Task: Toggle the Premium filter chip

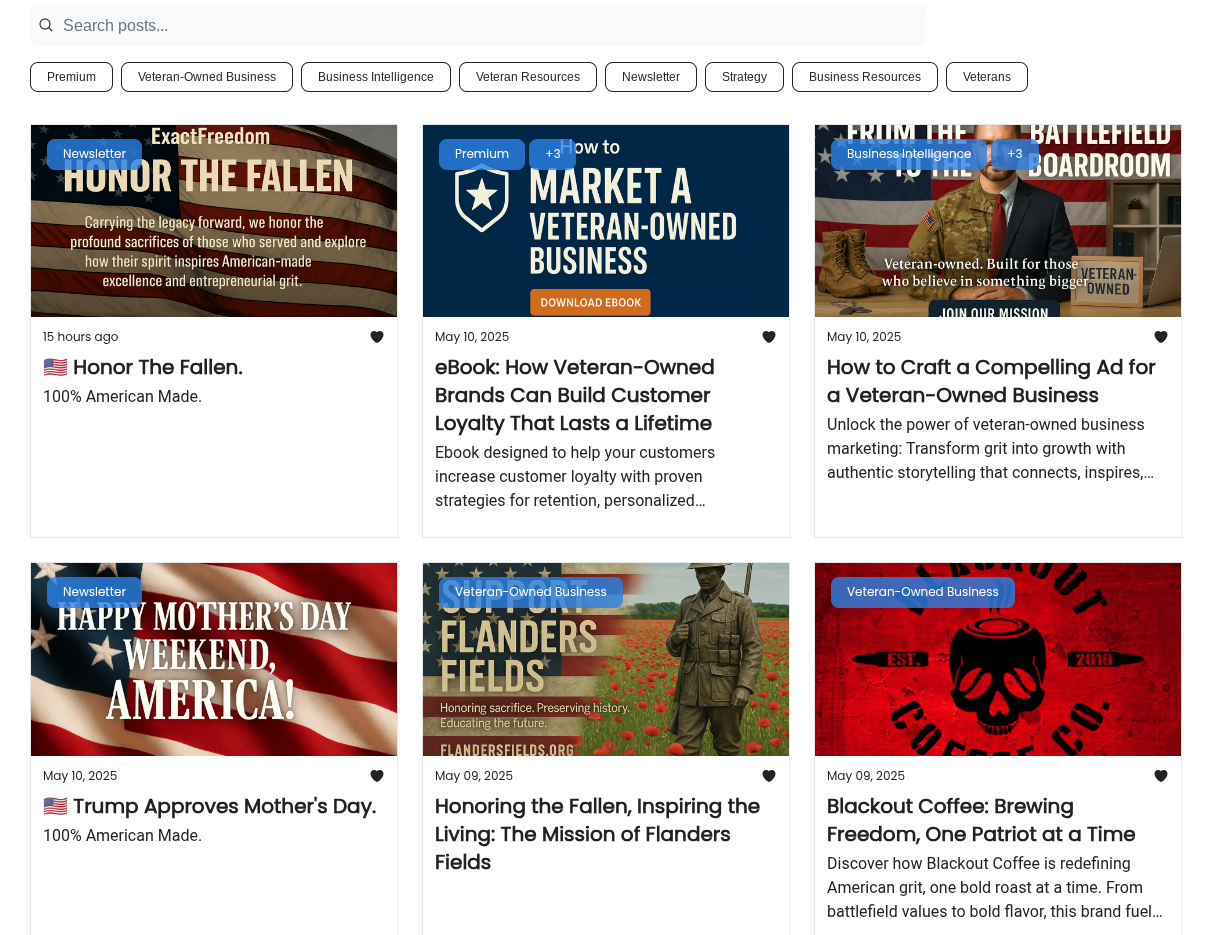Action: tap(71, 77)
